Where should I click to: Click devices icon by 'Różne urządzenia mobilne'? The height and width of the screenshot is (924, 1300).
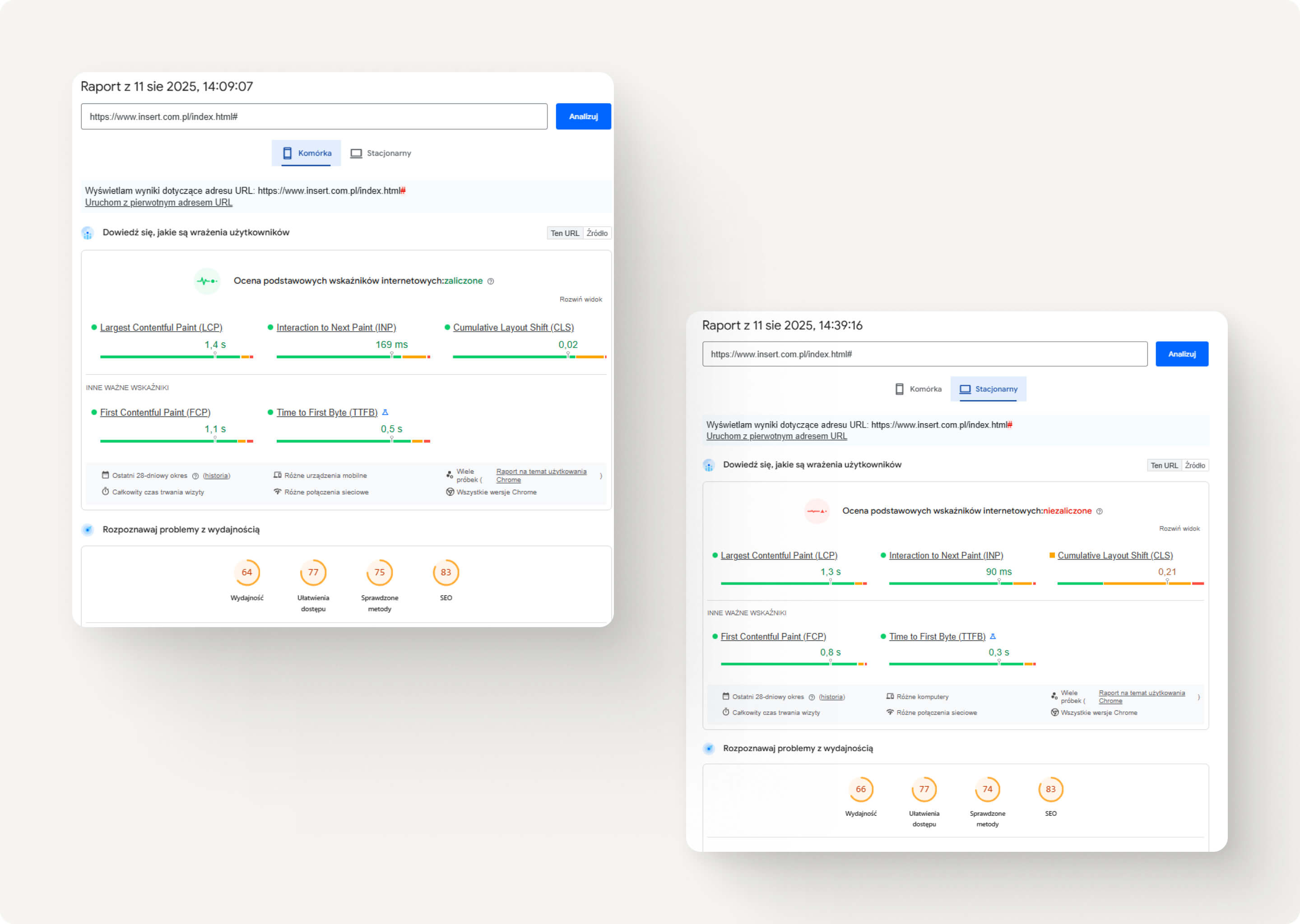pyautogui.click(x=277, y=475)
